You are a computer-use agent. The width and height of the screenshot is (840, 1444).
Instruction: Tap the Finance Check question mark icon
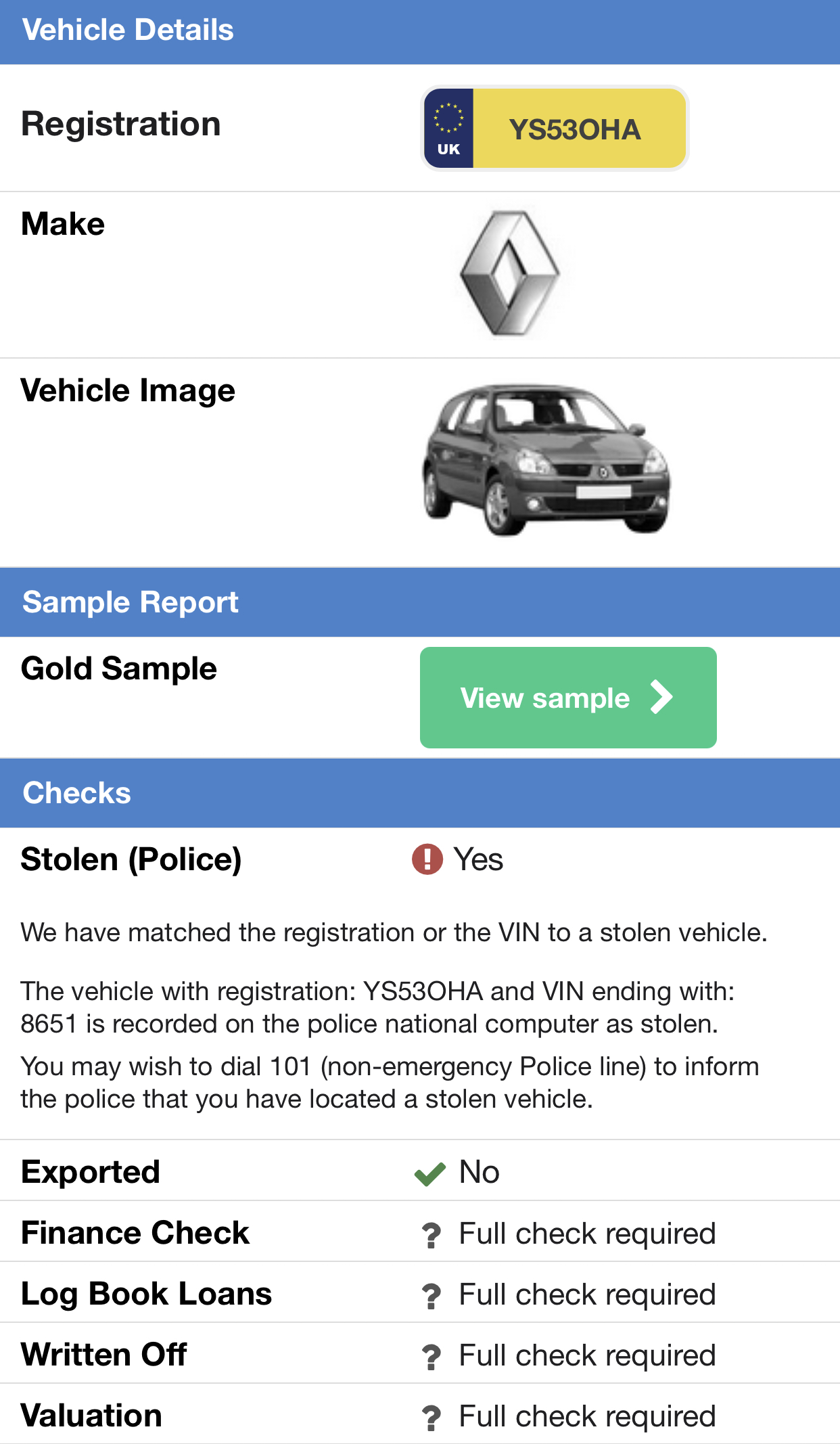coord(431,1235)
